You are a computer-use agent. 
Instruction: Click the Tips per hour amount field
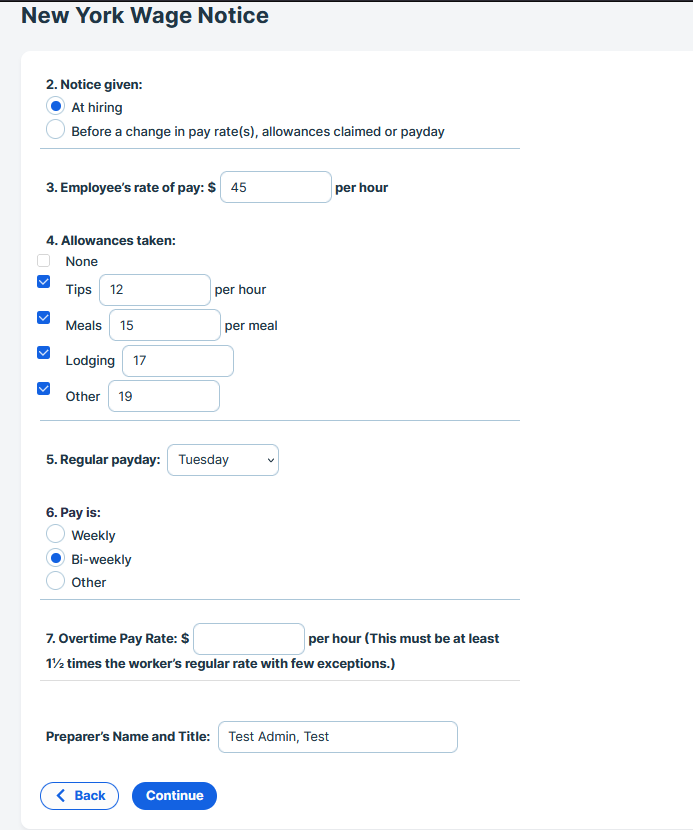[155, 290]
